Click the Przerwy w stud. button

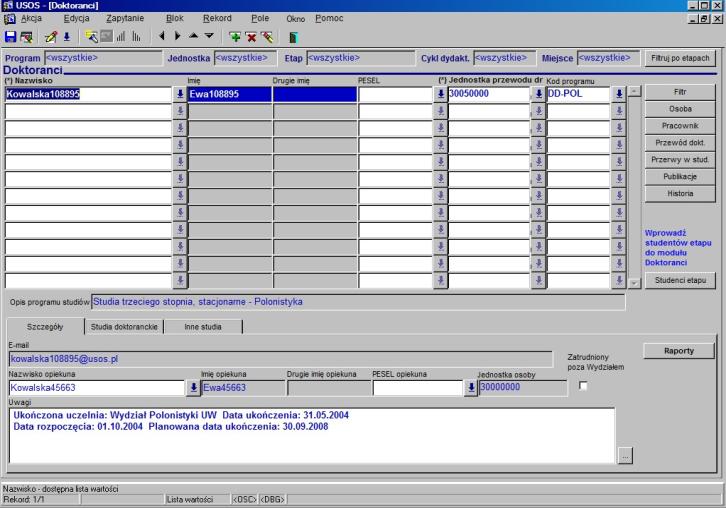tap(680, 159)
